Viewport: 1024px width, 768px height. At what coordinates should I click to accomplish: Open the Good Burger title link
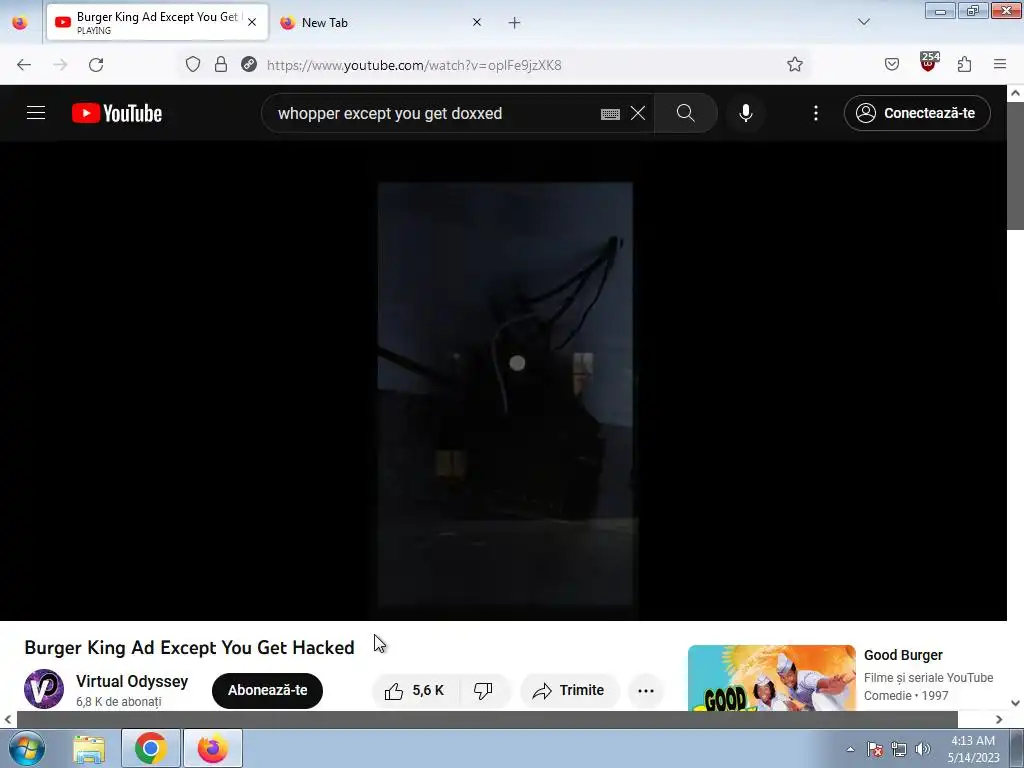click(x=903, y=655)
